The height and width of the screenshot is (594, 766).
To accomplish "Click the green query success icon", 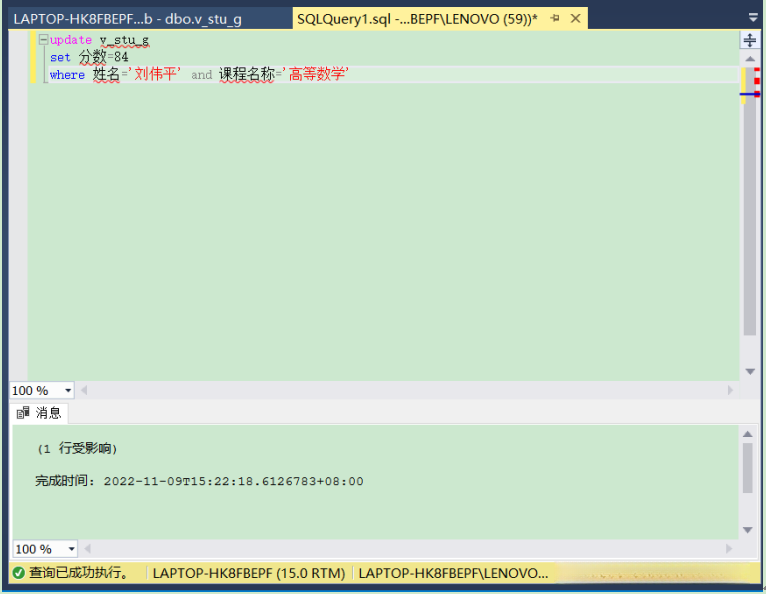I will [x=19, y=573].
